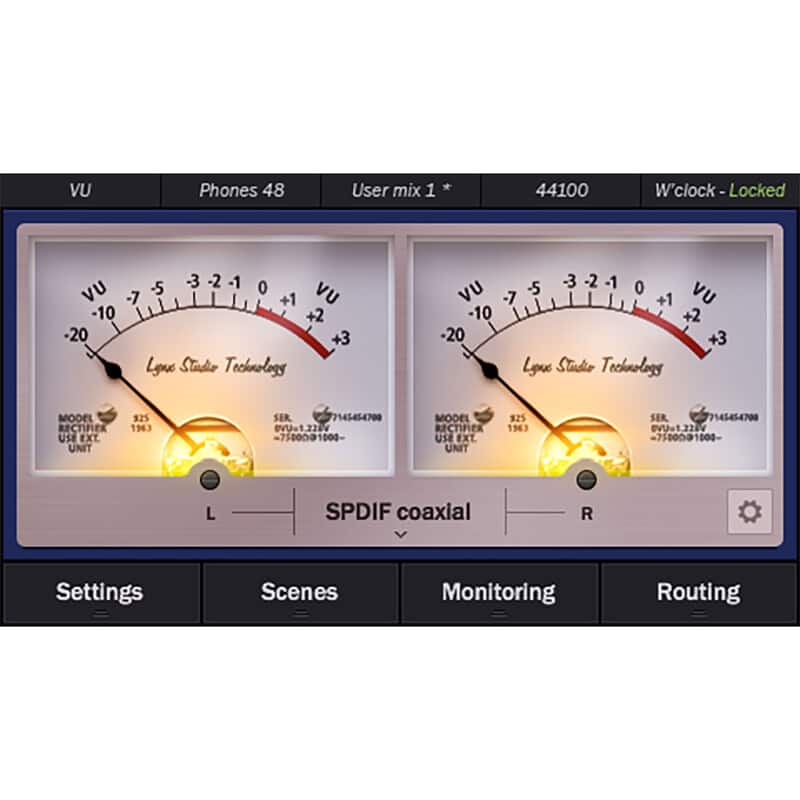Open the User mix 1 scene selector
The width and height of the screenshot is (800, 800).
pos(401,190)
